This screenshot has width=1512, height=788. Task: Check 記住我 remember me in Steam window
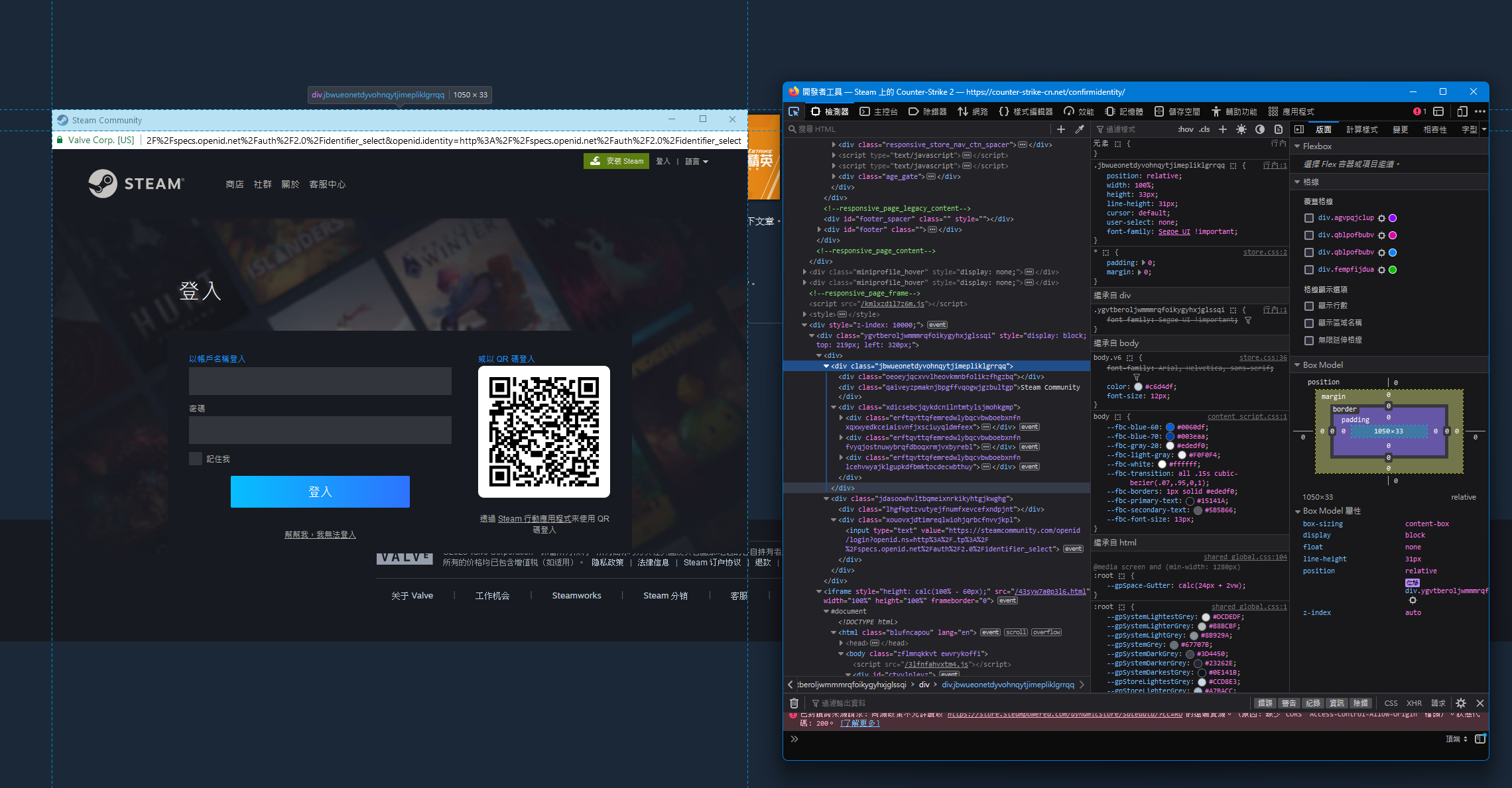[196, 459]
